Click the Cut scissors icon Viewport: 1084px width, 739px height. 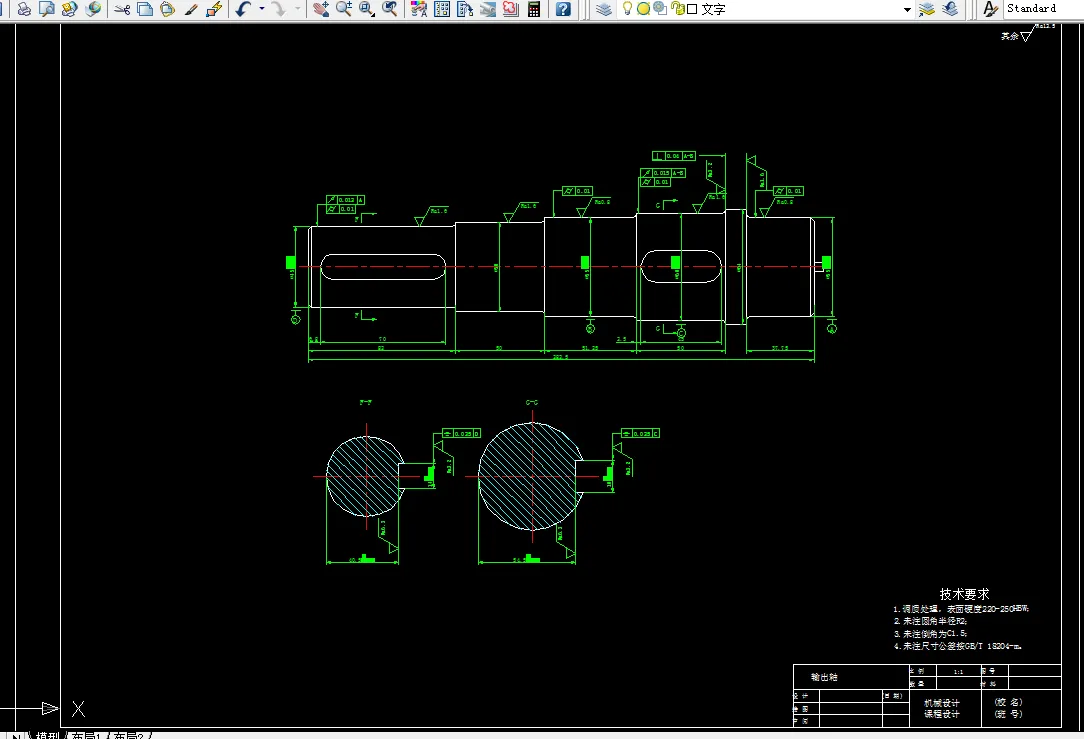click(x=122, y=9)
